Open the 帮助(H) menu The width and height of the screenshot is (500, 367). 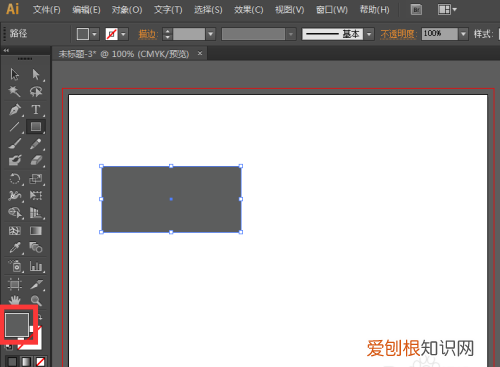pyautogui.click(x=374, y=10)
